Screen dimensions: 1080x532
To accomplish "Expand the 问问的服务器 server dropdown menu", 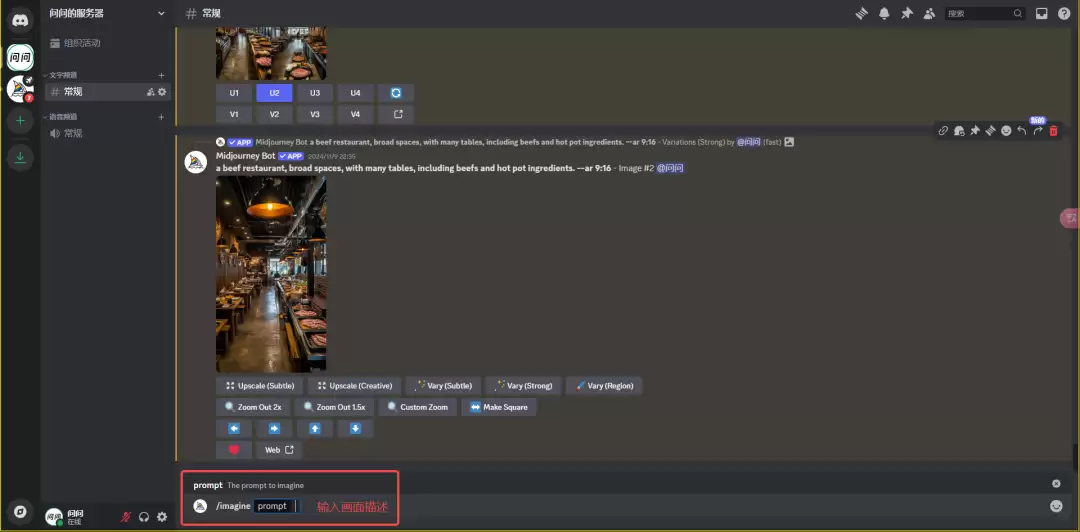I will tap(162, 13).
